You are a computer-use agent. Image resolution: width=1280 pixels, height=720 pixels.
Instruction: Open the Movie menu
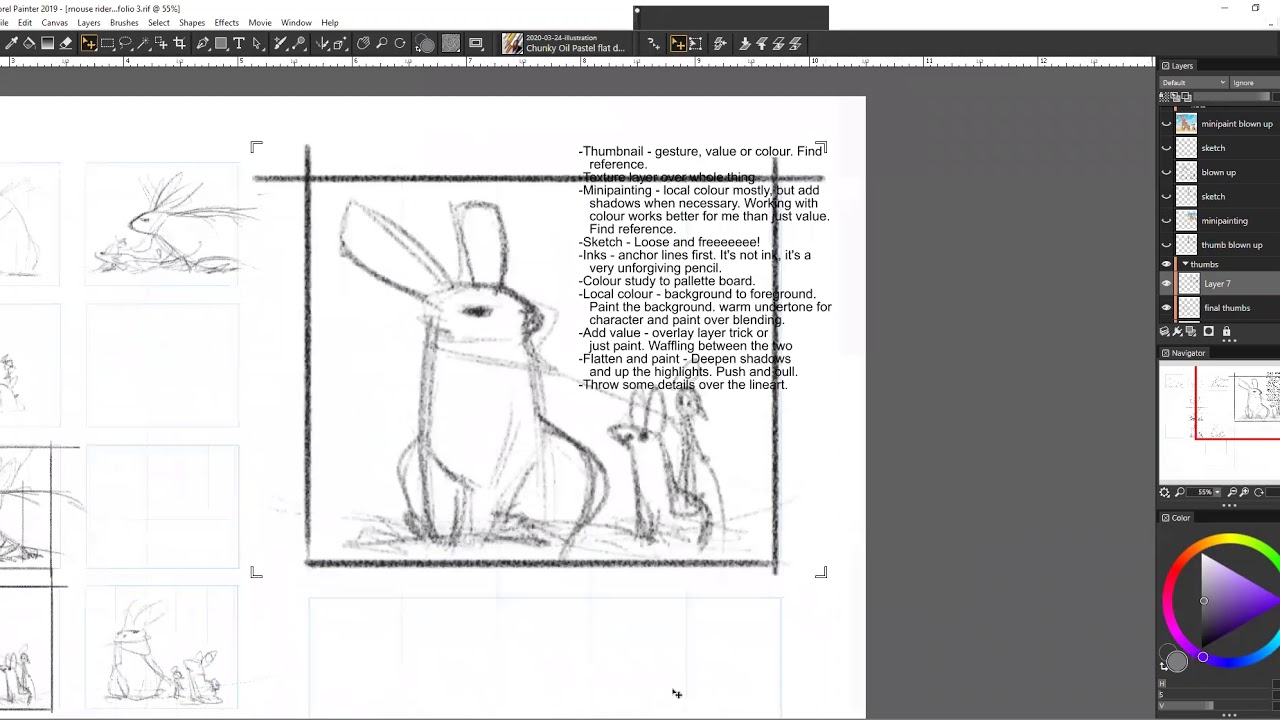[260, 22]
